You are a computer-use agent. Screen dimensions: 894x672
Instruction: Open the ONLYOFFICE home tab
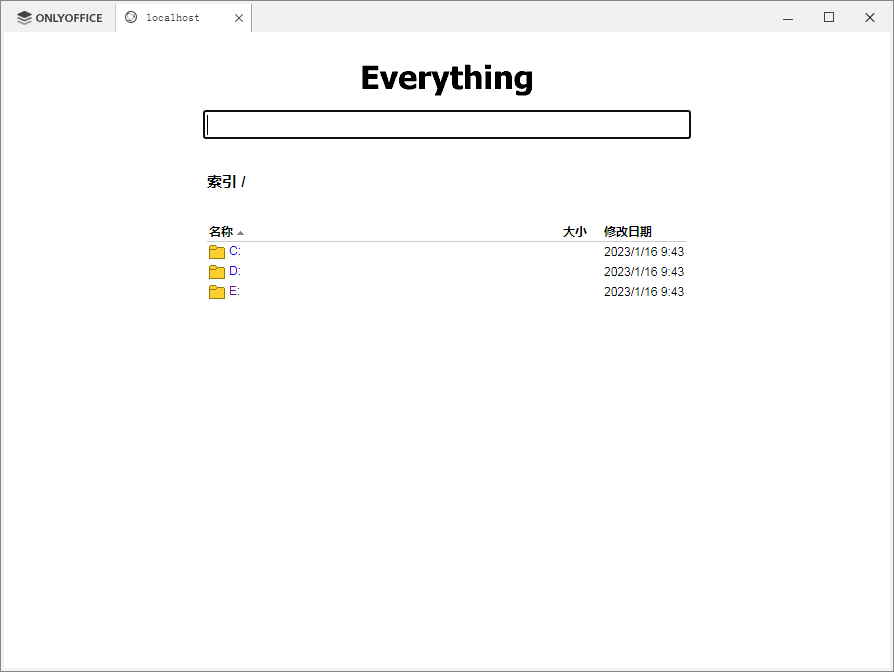59,18
